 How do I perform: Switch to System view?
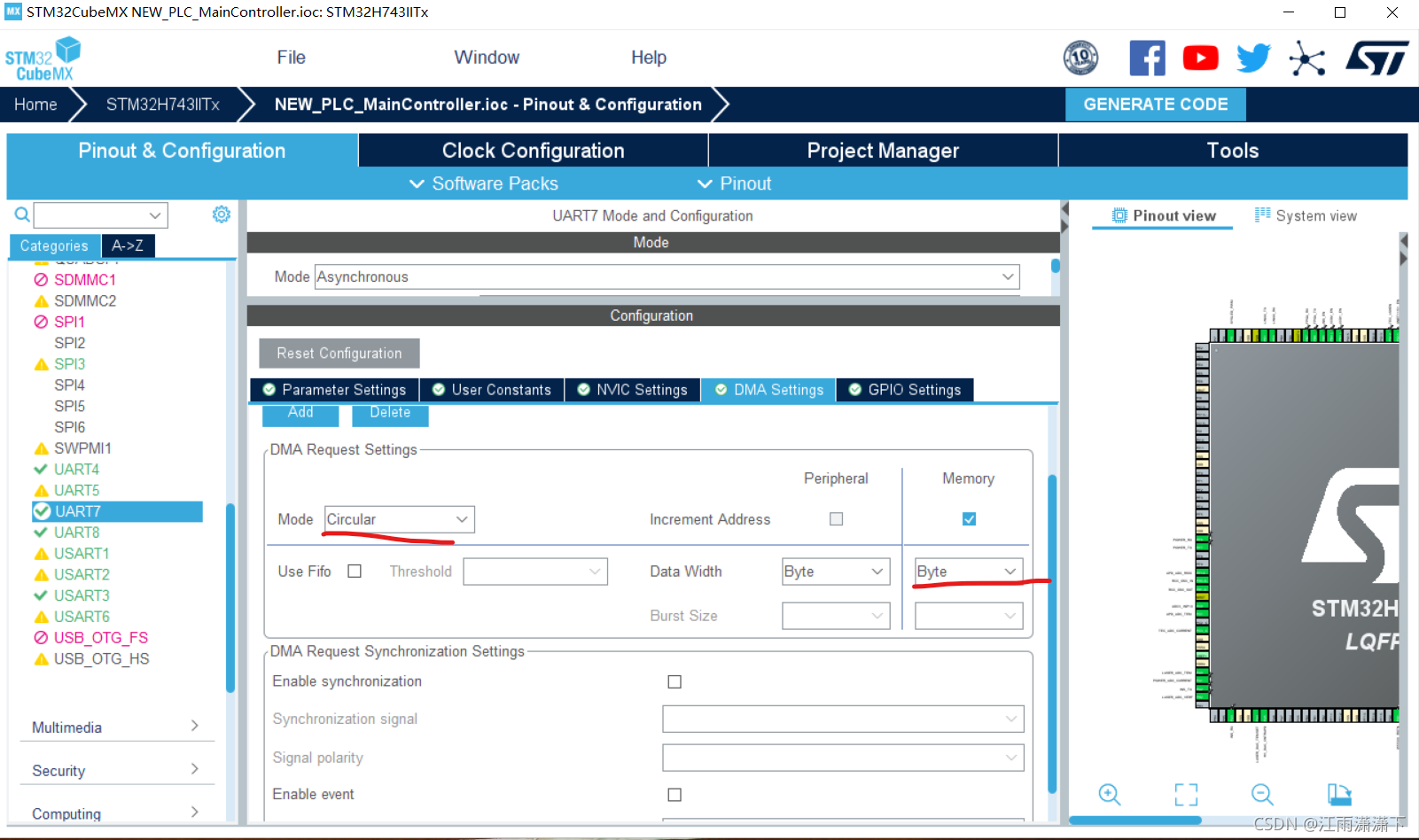(1306, 215)
